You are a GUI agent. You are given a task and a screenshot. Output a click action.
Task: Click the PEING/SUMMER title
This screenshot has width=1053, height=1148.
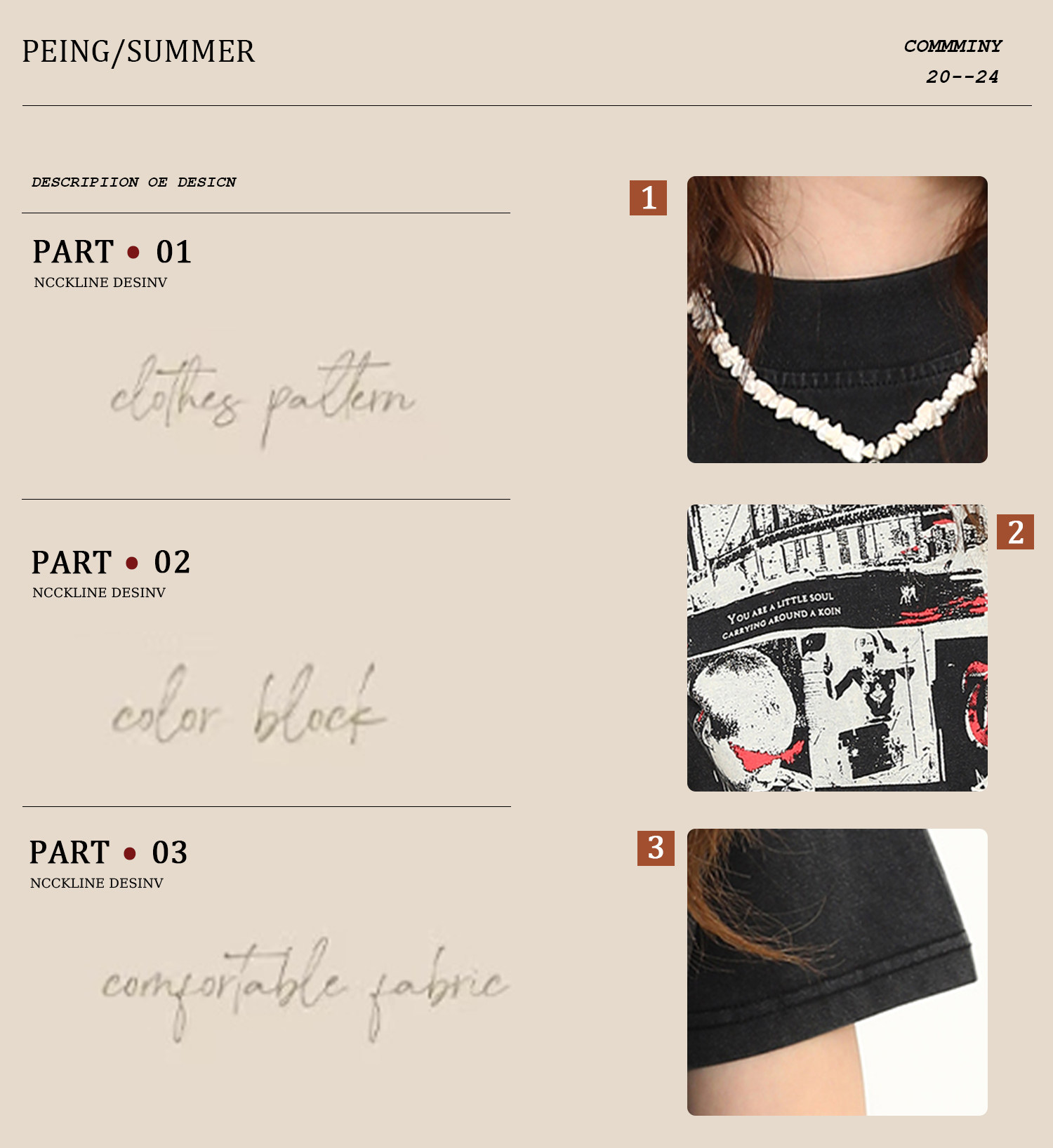click(138, 52)
